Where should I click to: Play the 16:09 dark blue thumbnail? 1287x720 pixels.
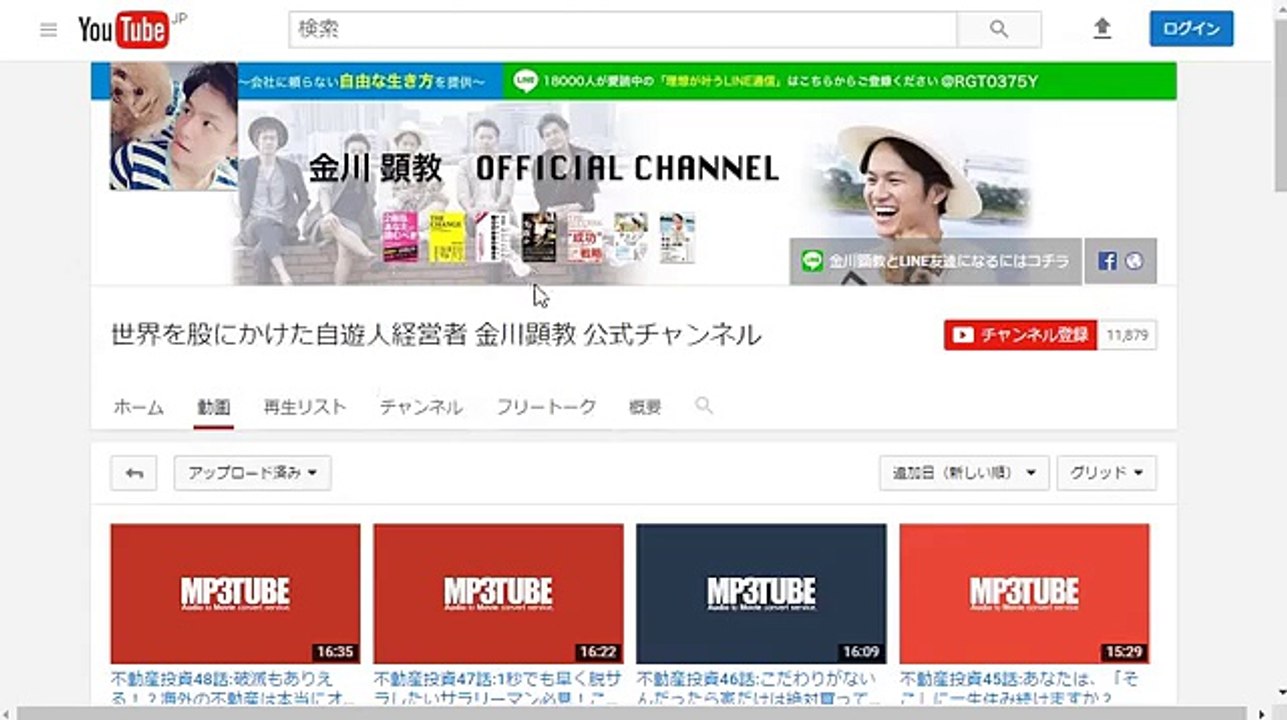tap(761, 594)
